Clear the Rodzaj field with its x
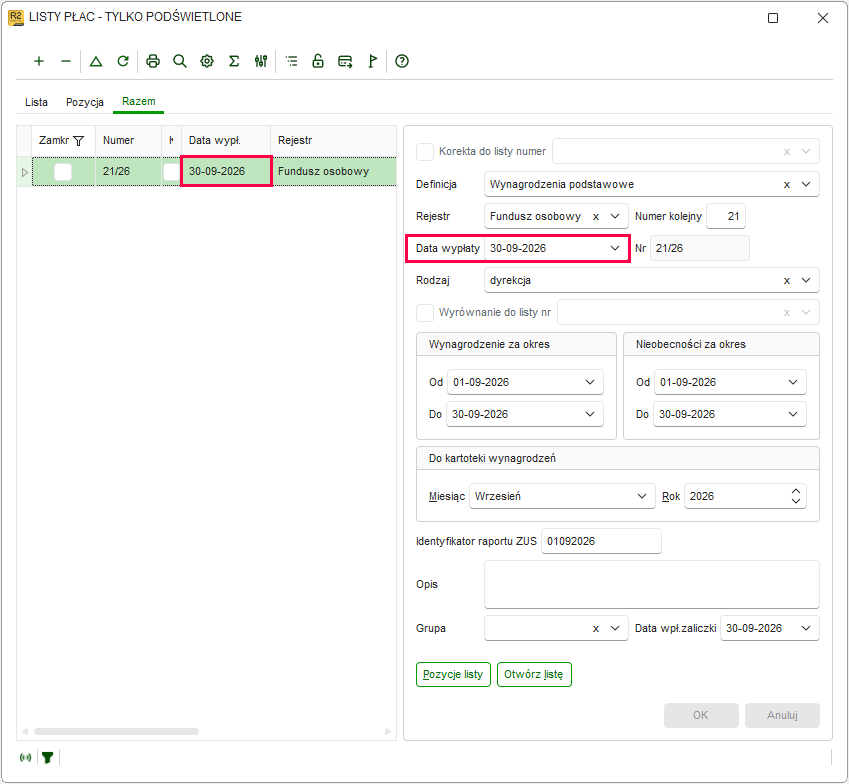The width and height of the screenshot is (849, 784). pos(787,280)
